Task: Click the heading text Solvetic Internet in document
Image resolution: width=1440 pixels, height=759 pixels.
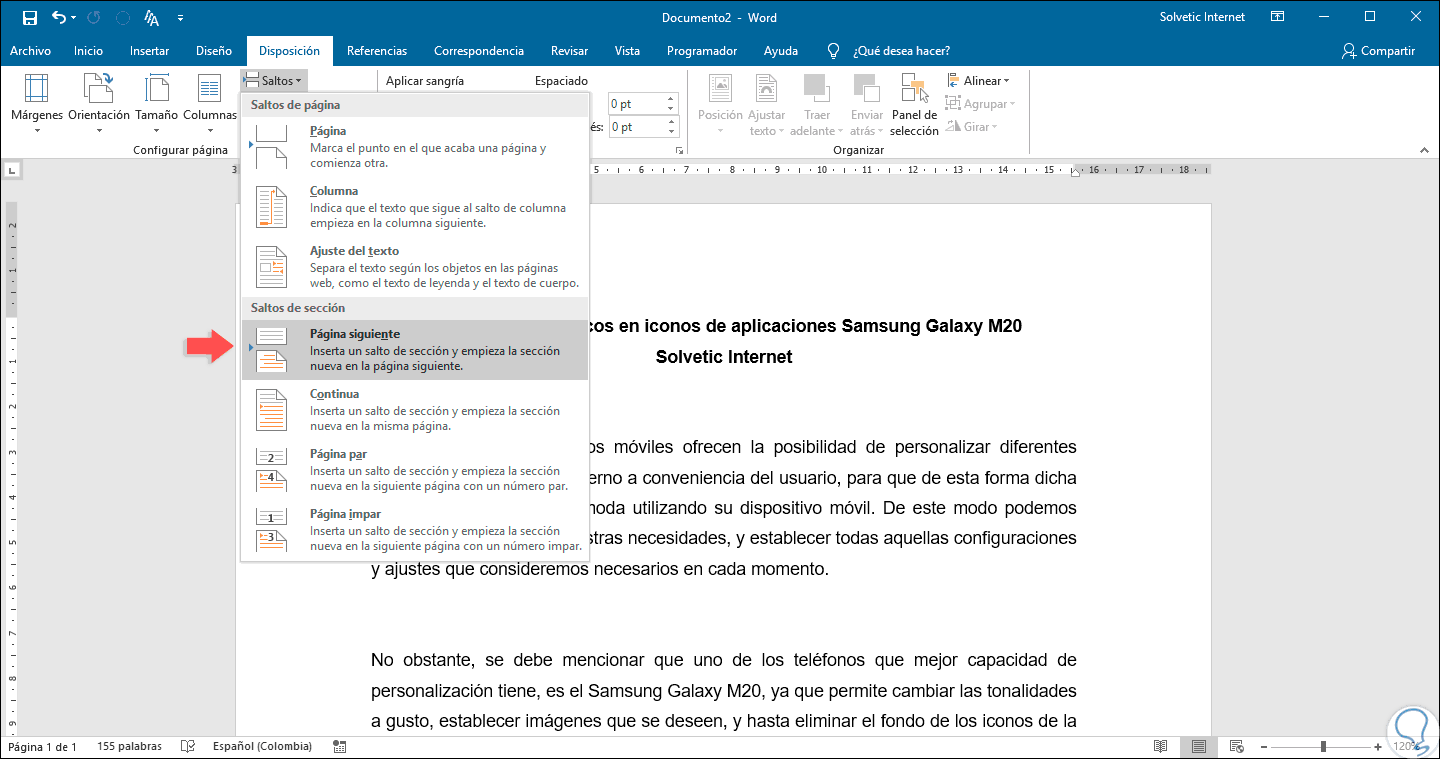Action: click(724, 357)
